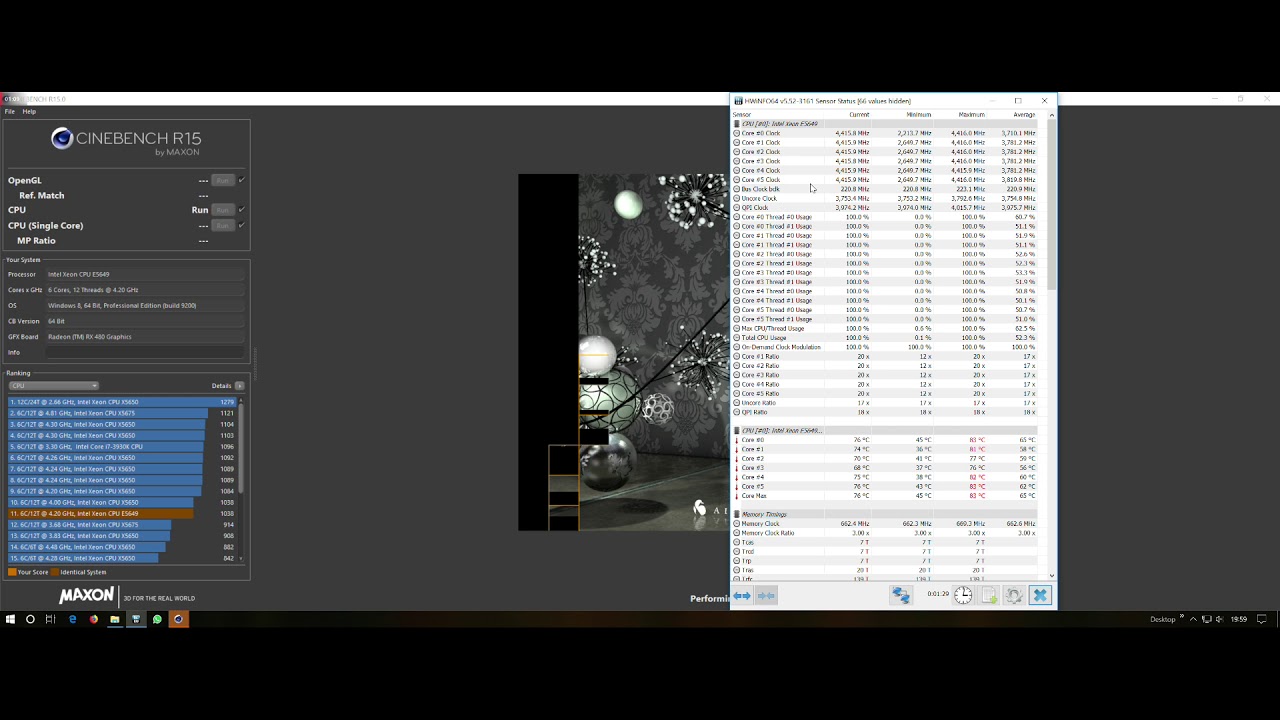Select Max CPU/Thread Usage row
This screenshot has height=720, width=1280.
tap(885, 329)
